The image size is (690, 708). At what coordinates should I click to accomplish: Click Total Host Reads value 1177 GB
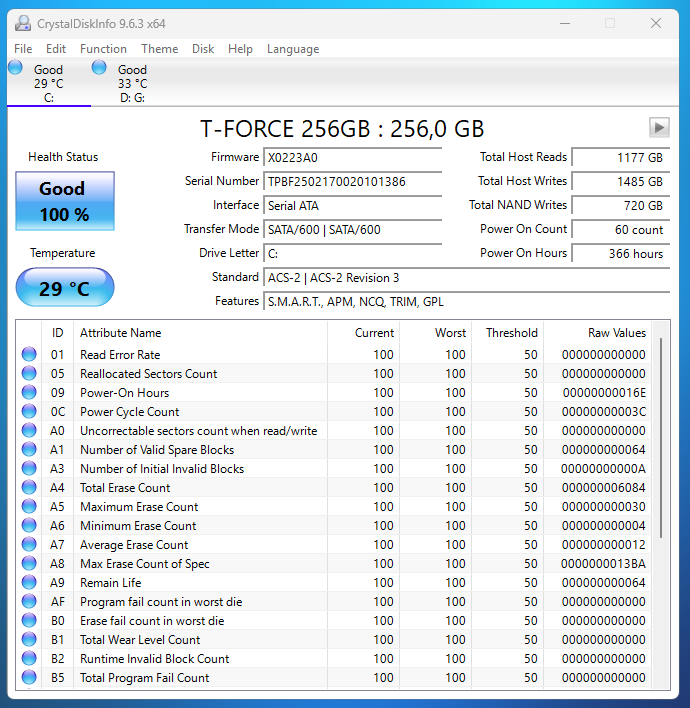pos(621,157)
